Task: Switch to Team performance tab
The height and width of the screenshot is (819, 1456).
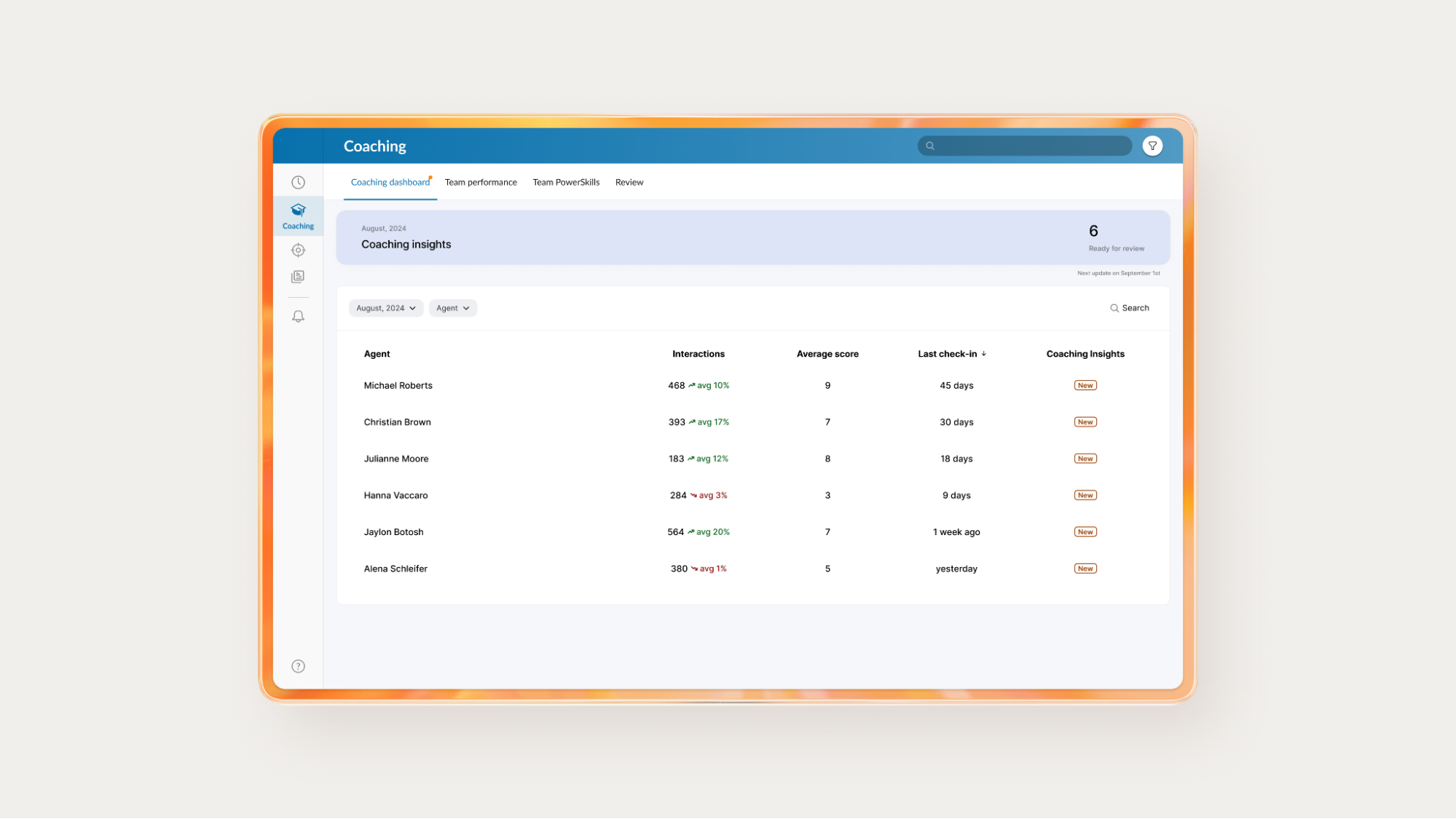Action: 481,182
